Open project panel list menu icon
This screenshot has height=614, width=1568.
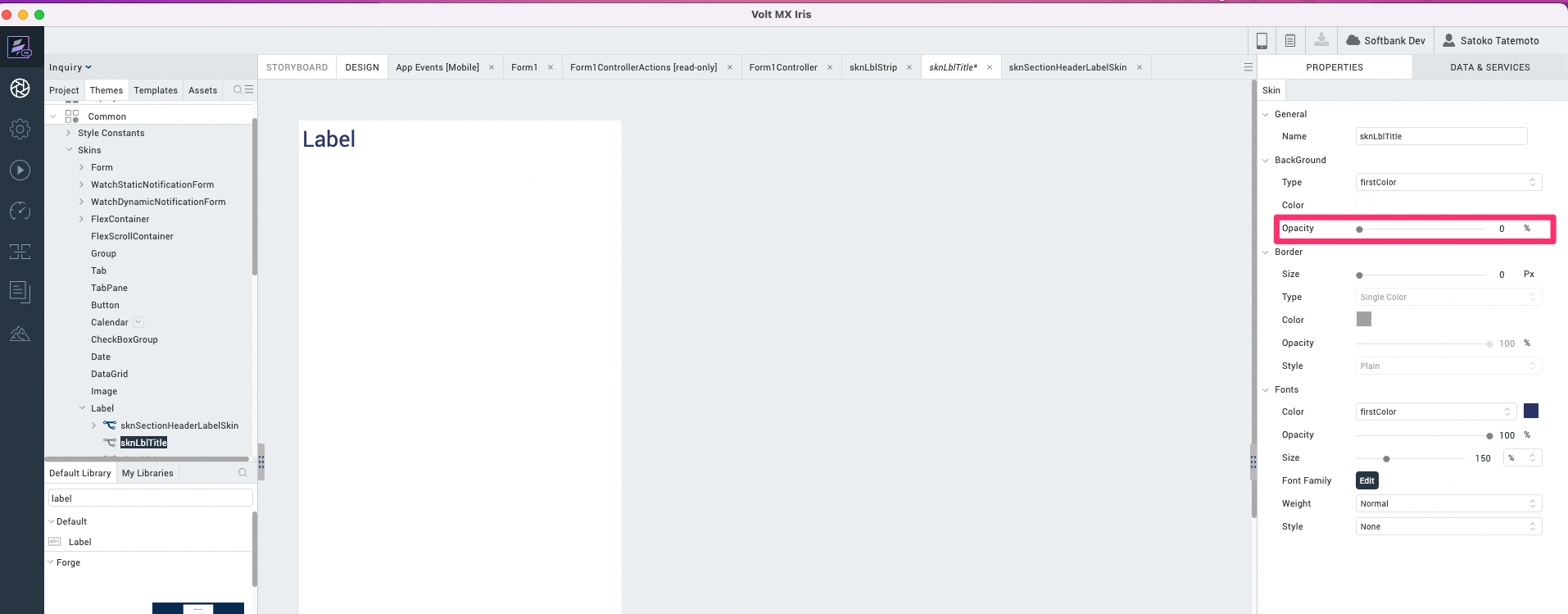tap(249, 90)
